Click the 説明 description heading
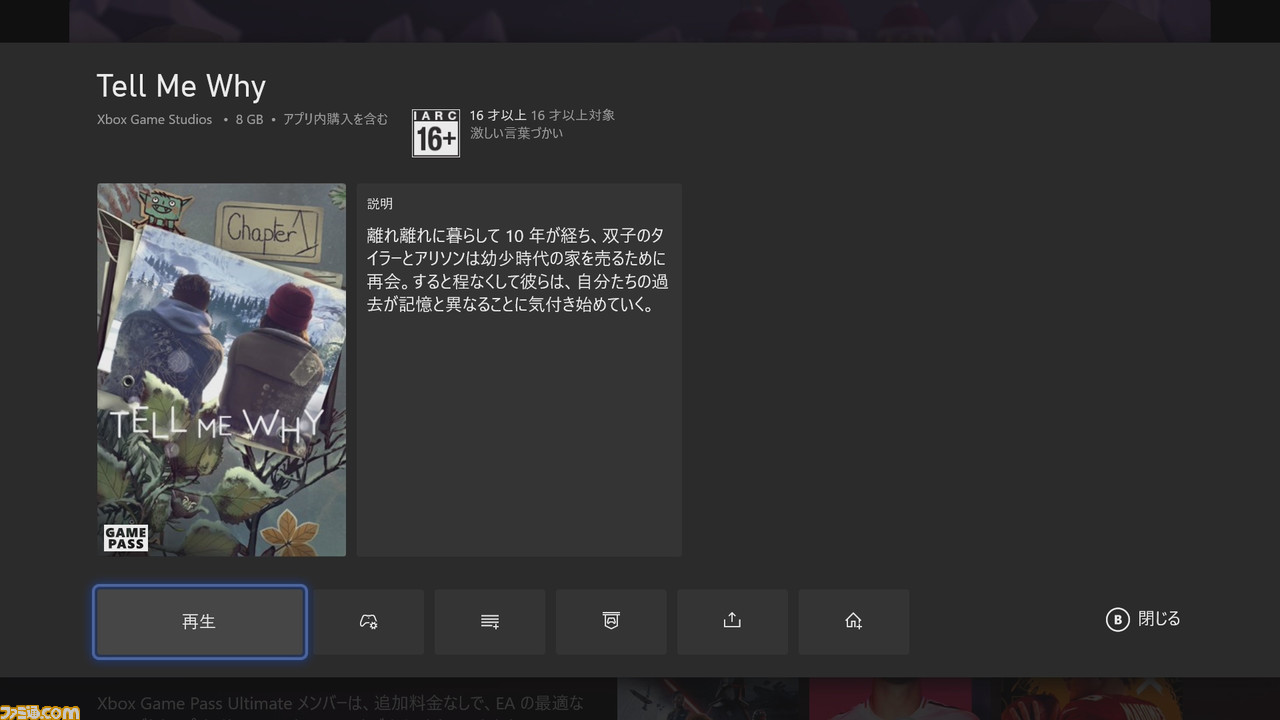Viewport: 1280px width, 720px height. tap(380, 204)
